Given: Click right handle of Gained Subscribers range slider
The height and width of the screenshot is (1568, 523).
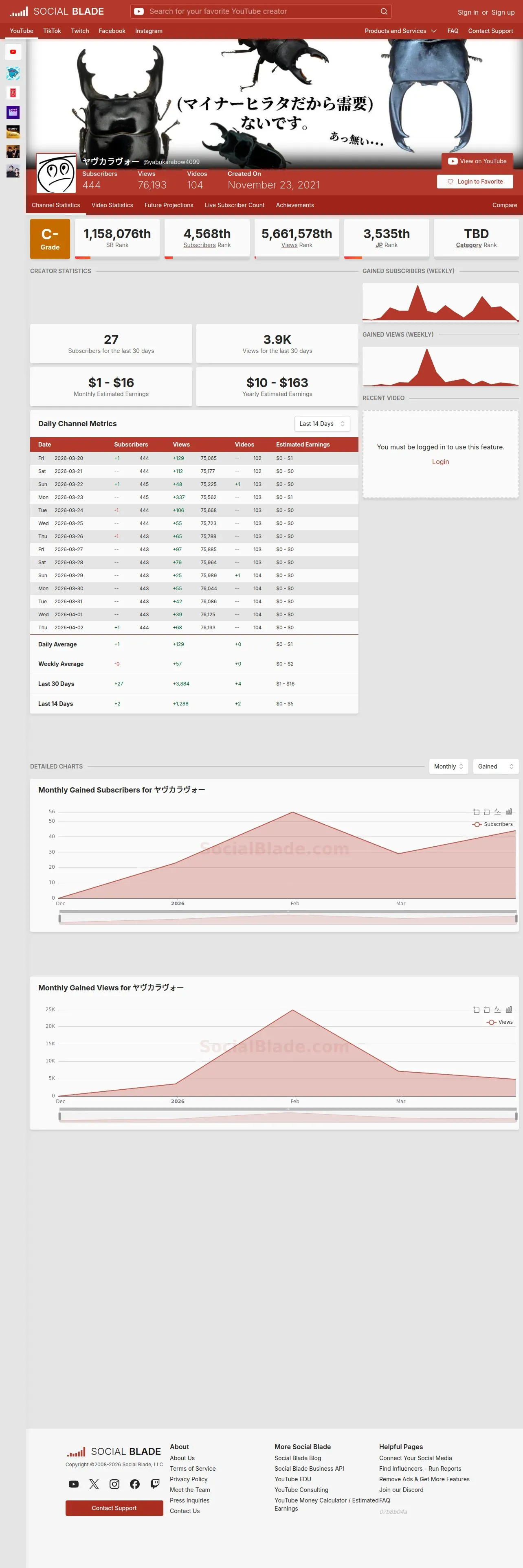Looking at the screenshot, I should pos(516,918).
